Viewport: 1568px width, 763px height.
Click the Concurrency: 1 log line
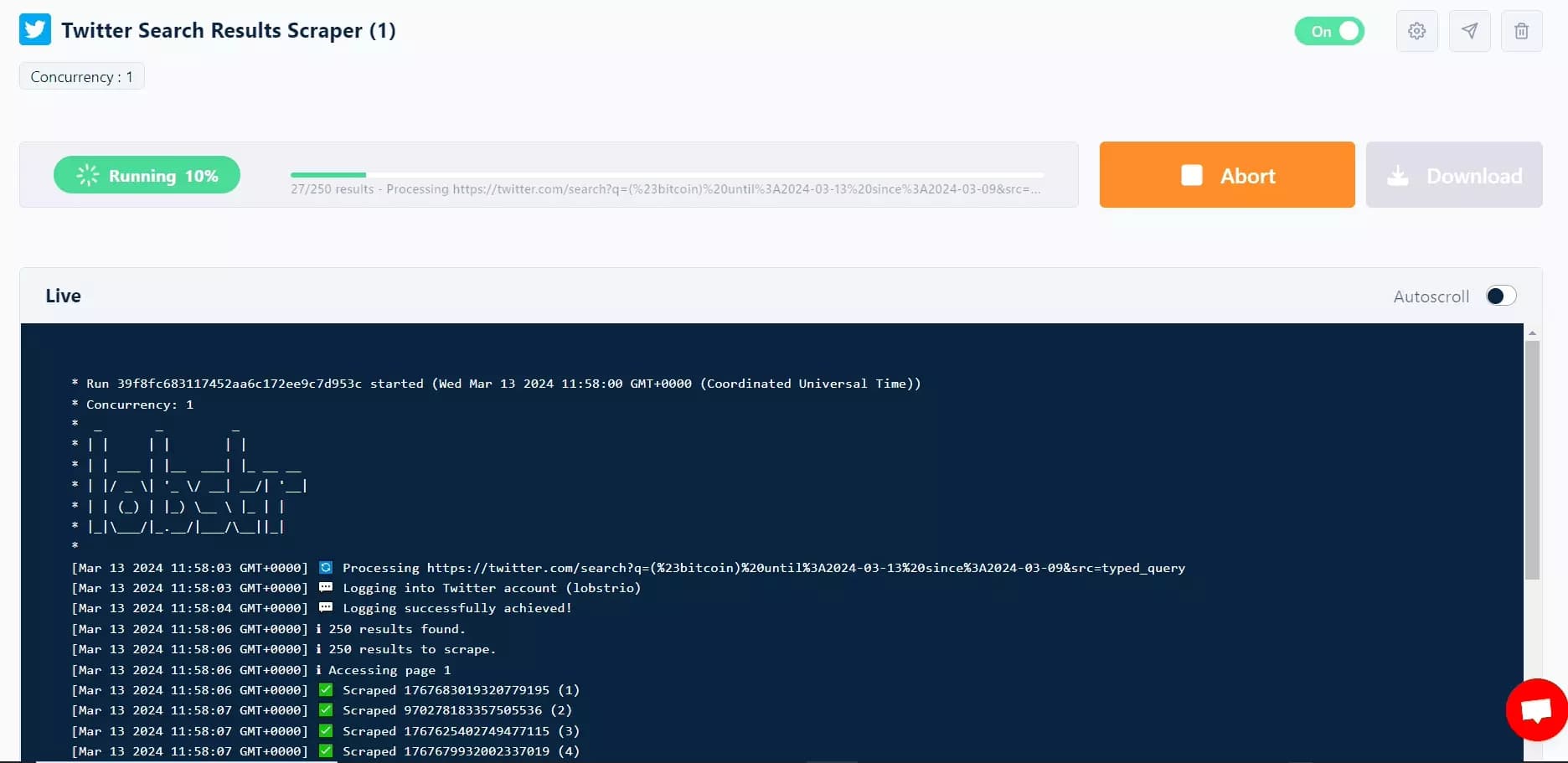[x=132, y=405]
